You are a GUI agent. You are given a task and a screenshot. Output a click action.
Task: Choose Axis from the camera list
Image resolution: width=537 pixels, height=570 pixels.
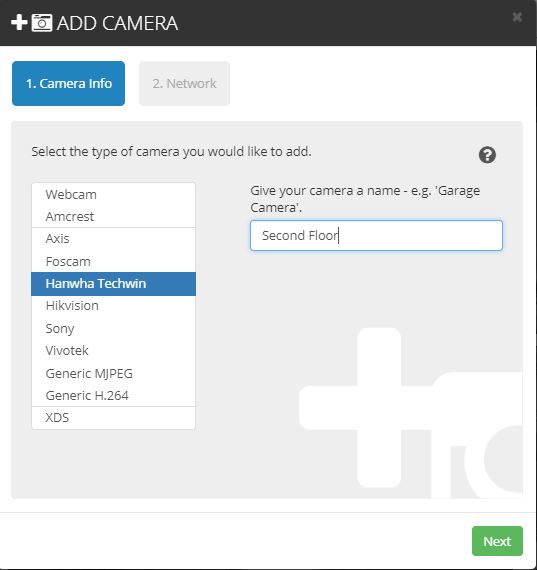click(x=113, y=239)
